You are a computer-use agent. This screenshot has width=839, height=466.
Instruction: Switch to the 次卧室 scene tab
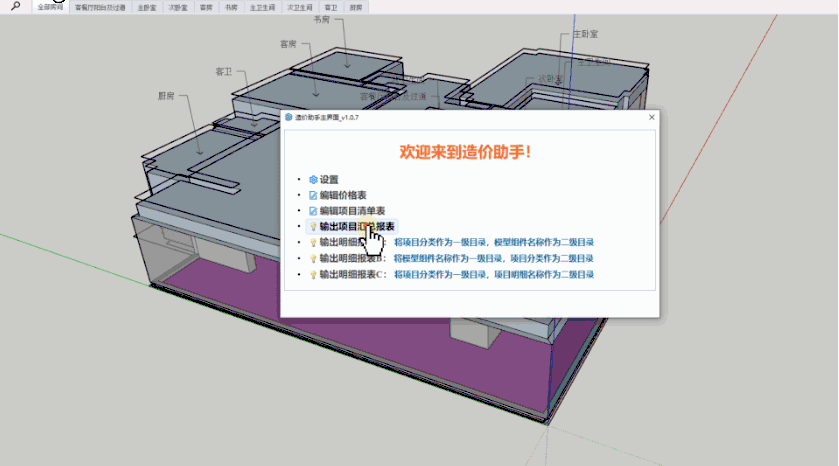click(177, 7)
